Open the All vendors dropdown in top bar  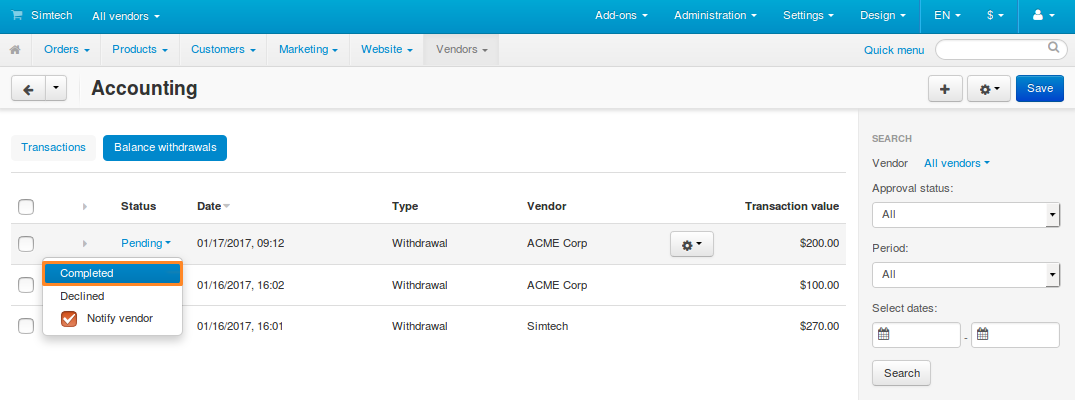(126, 16)
